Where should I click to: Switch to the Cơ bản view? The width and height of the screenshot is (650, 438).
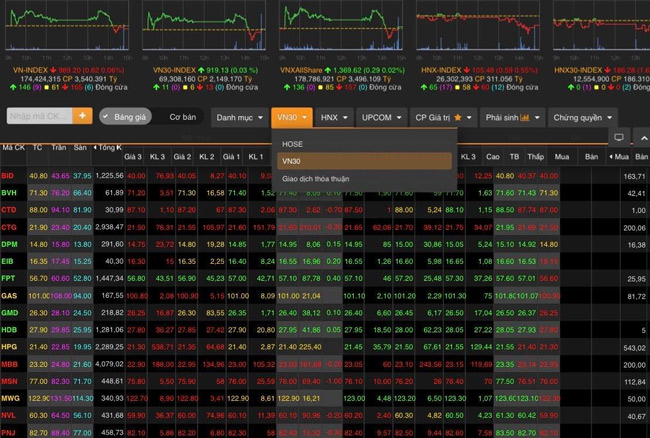click(x=182, y=116)
